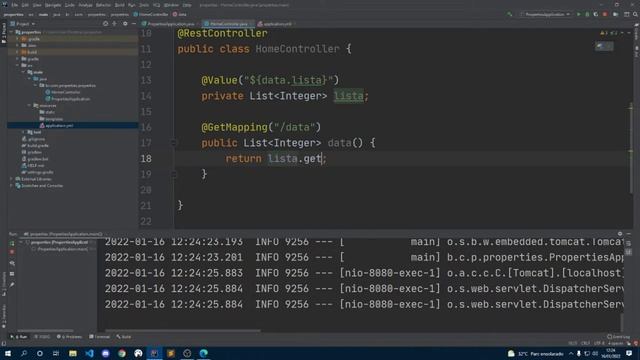Image resolution: width=640 pixels, height=360 pixels.
Task: Click the Build hammer icon in toolbar
Action: 509,14
